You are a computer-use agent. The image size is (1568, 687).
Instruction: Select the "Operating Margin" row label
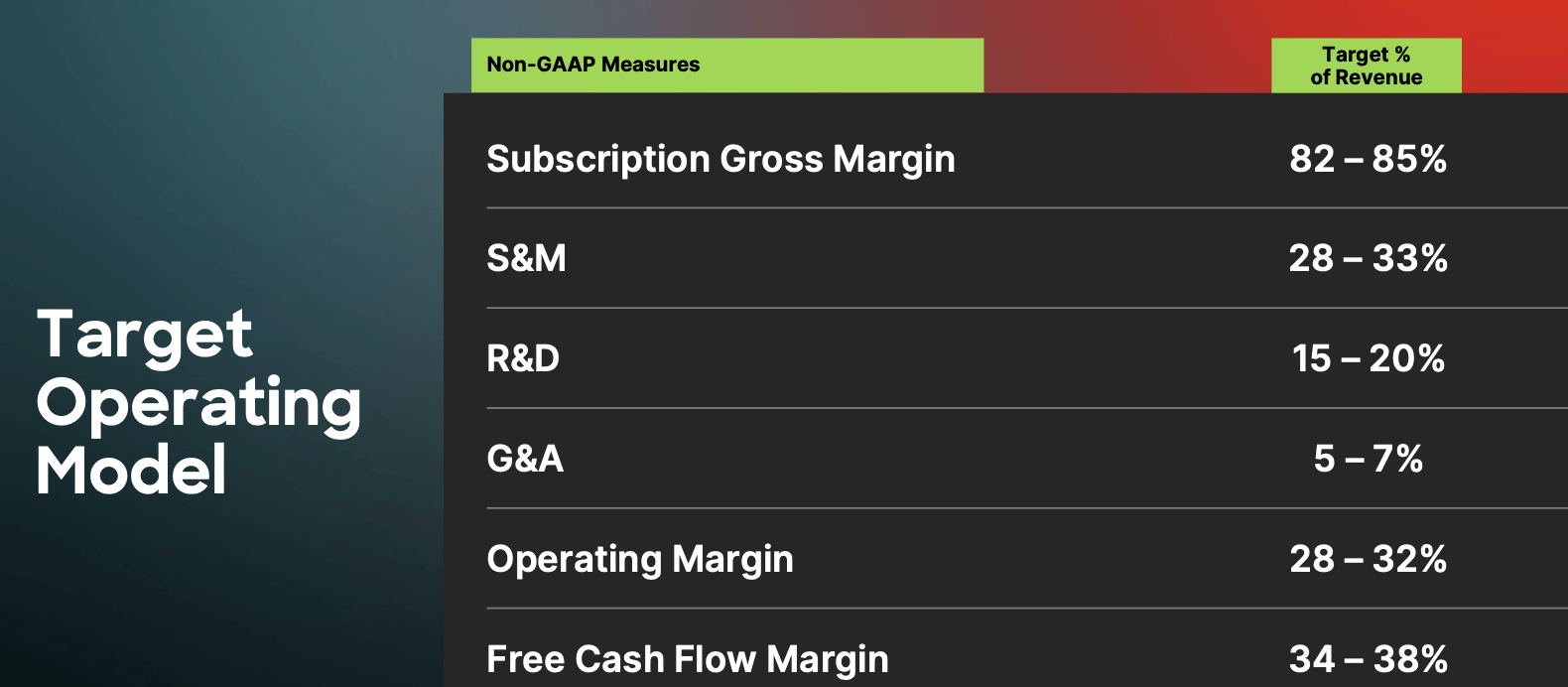640,559
